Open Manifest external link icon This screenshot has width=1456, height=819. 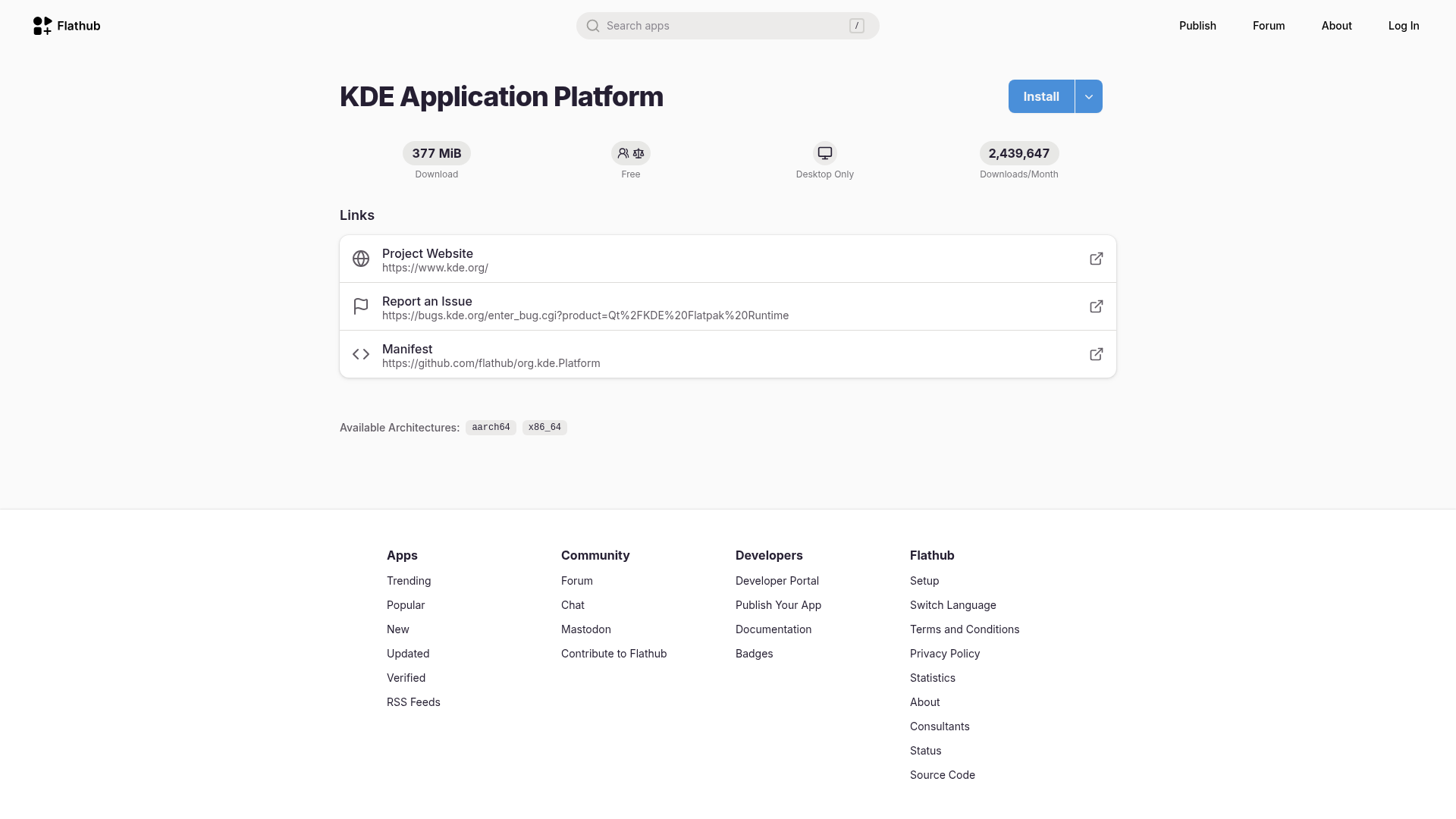pyautogui.click(x=1097, y=354)
